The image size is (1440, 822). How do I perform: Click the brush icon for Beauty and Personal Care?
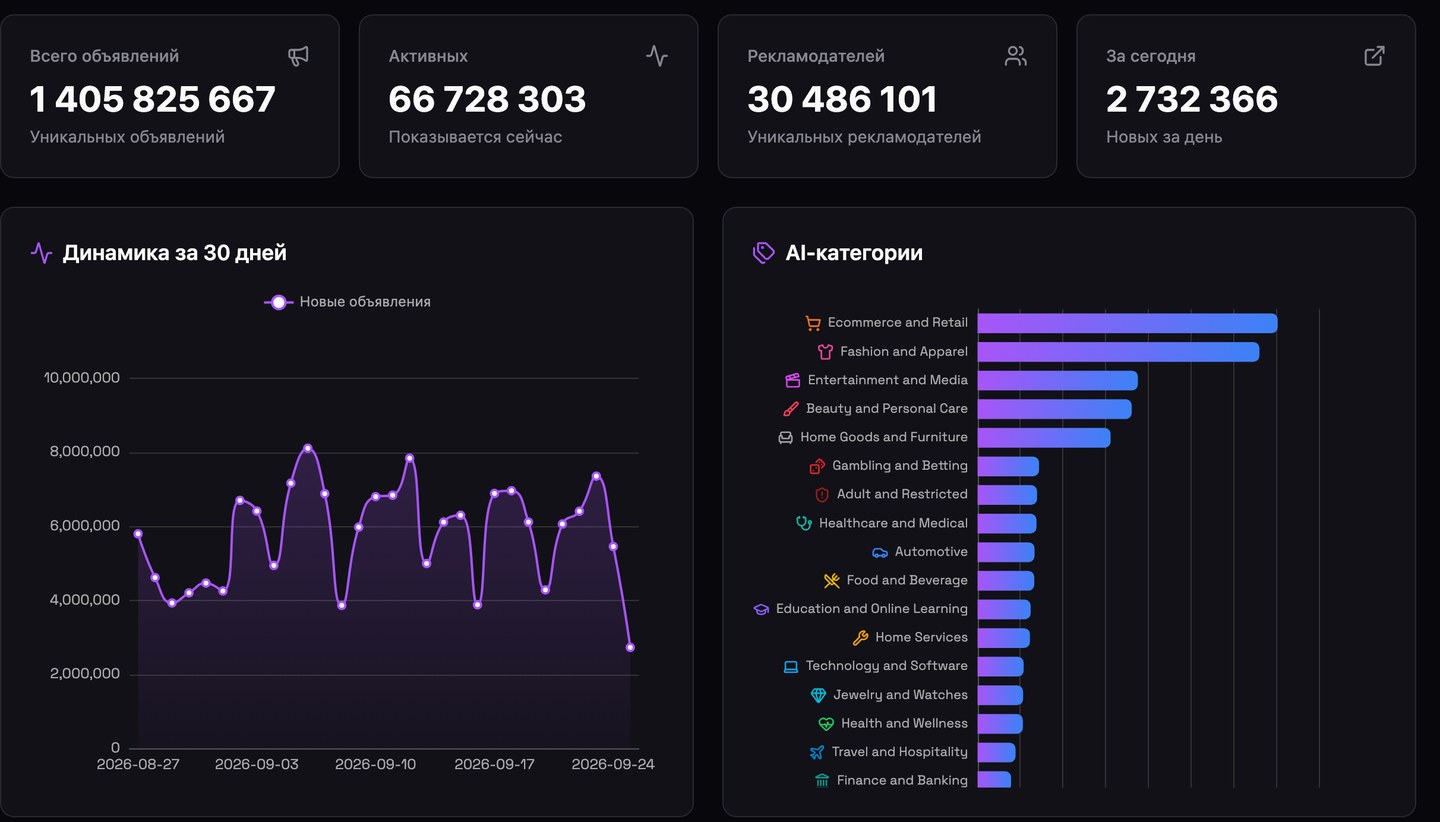[x=791, y=409]
